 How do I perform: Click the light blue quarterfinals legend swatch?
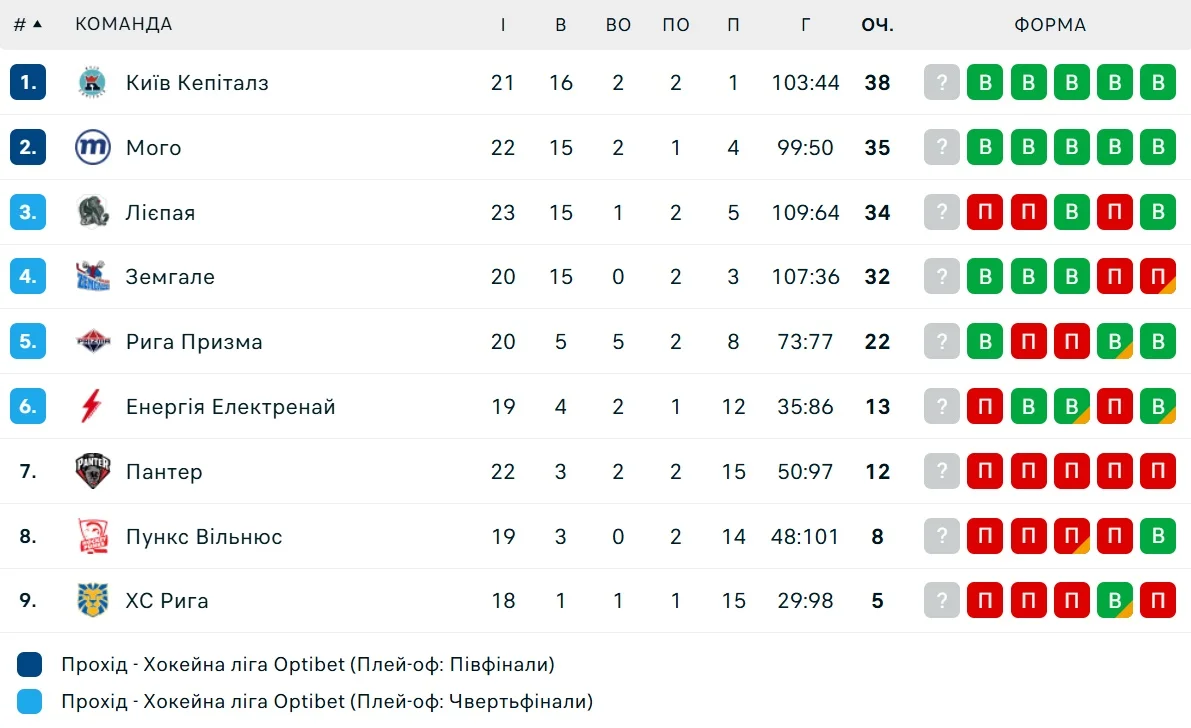click(x=30, y=702)
